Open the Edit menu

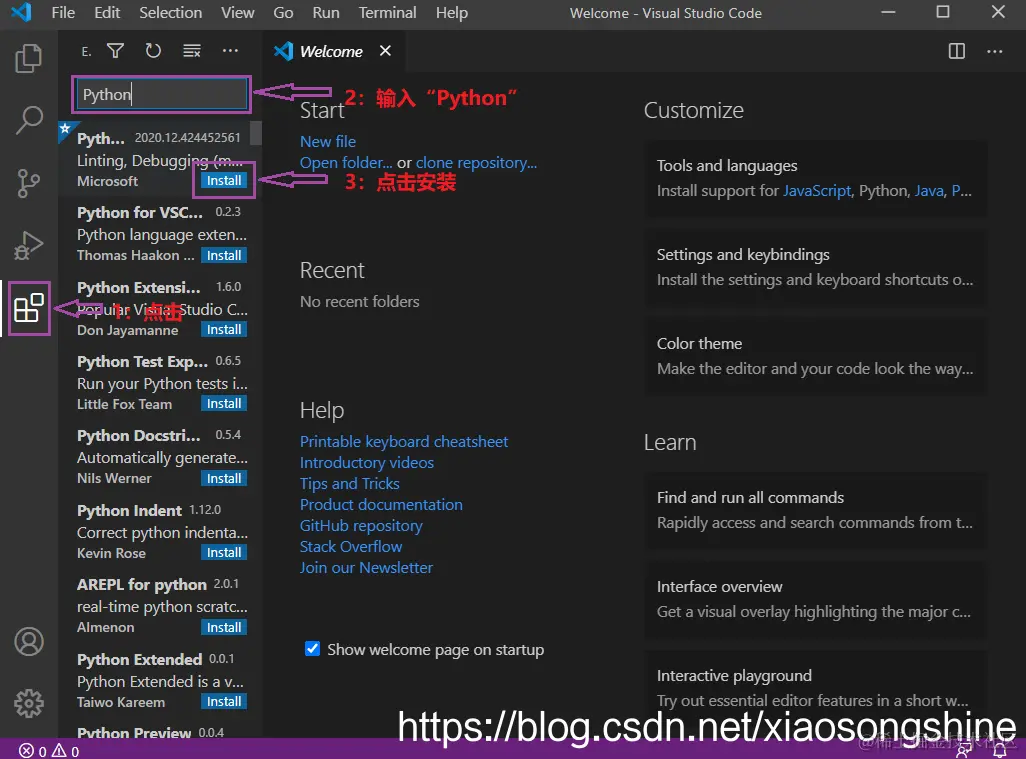(107, 12)
